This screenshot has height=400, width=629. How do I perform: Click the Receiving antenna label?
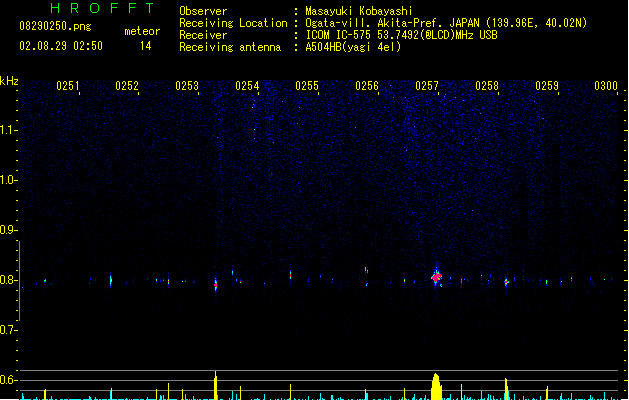(230, 47)
